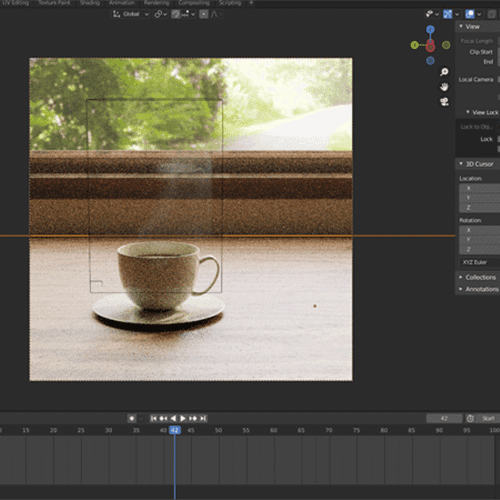Image resolution: width=500 pixels, height=500 pixels.
Task: Open the XYZ Euler rotation mode dropdown
Action: [479, 262]
